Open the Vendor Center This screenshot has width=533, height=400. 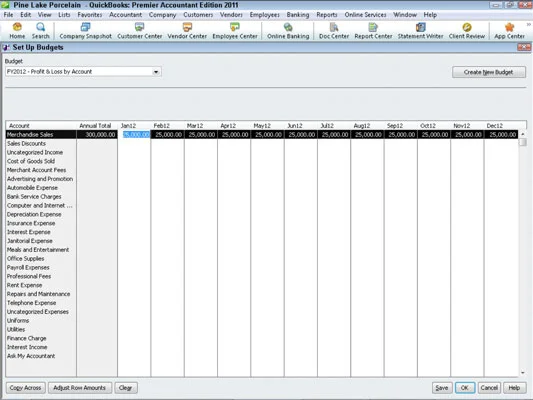[187, 31]
